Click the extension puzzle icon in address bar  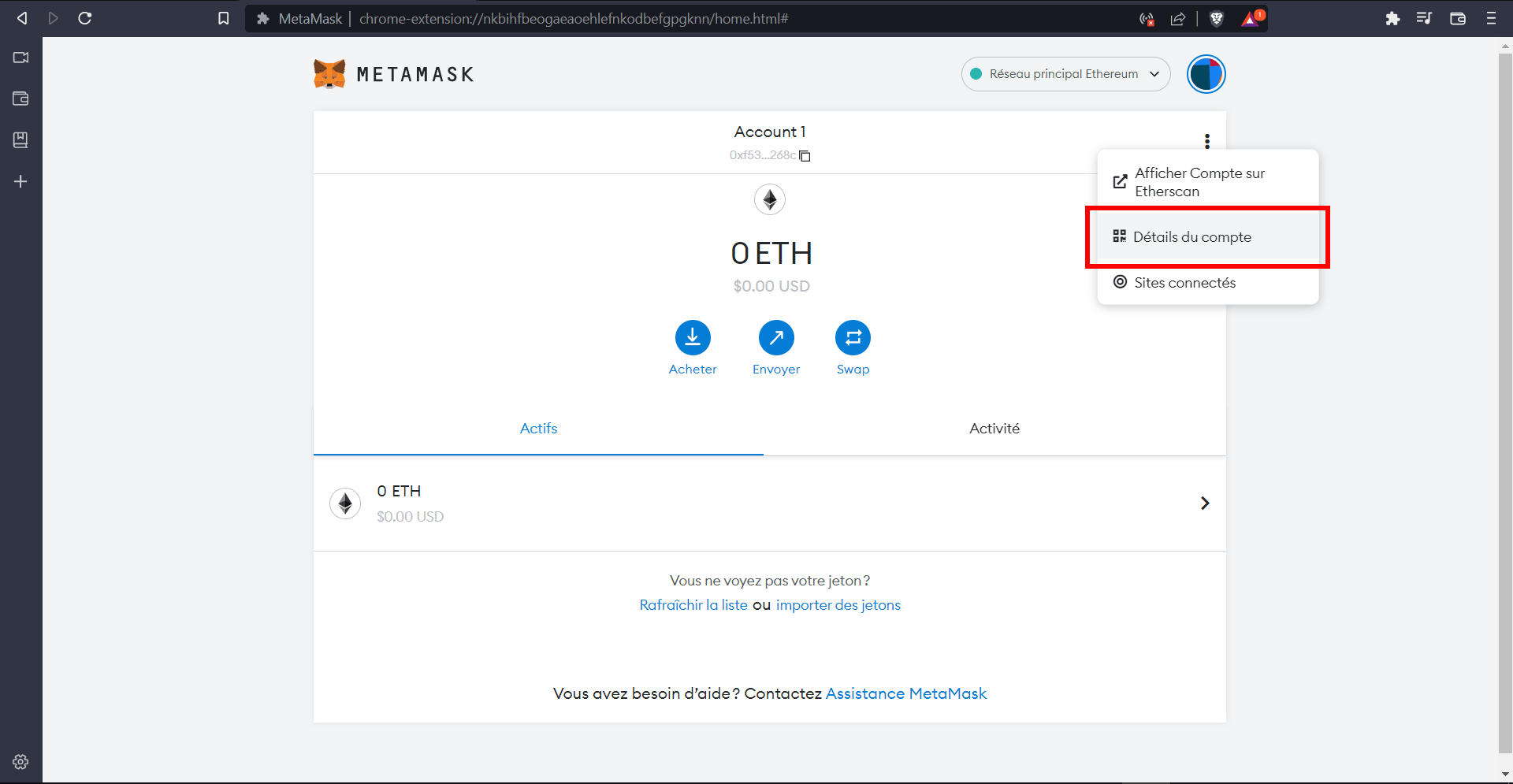click(263, 18)
